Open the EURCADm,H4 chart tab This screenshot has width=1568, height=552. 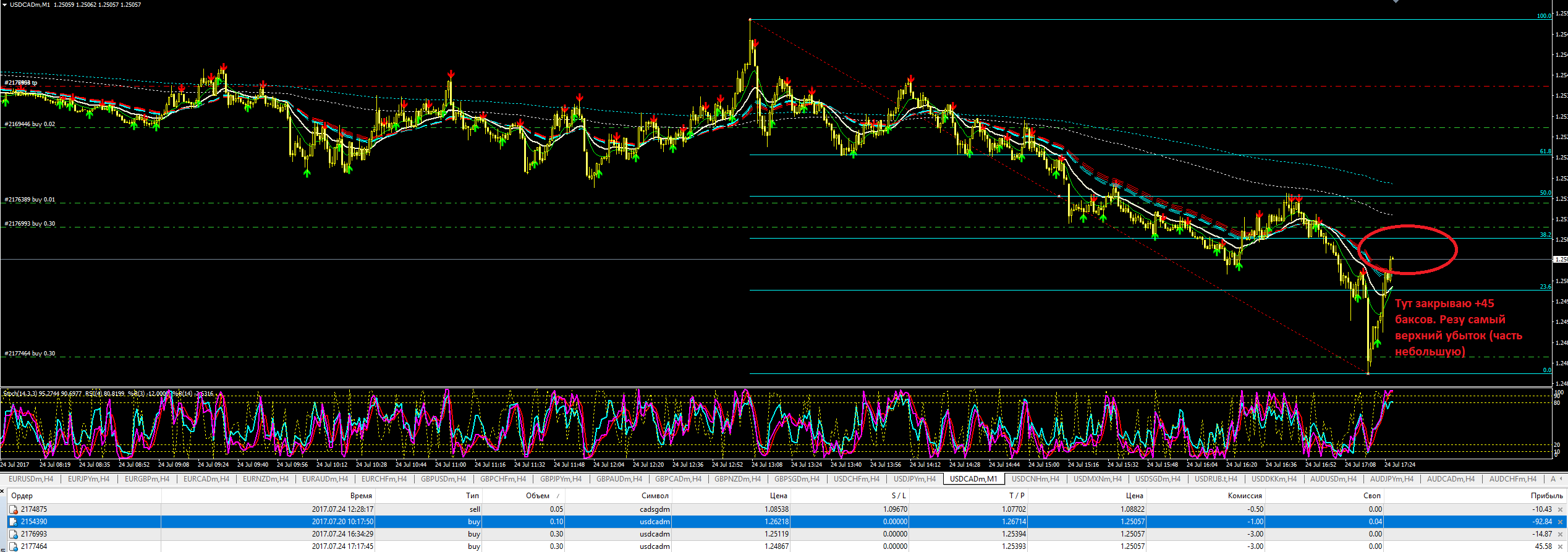pyautogui.click(x=206, y=479)
